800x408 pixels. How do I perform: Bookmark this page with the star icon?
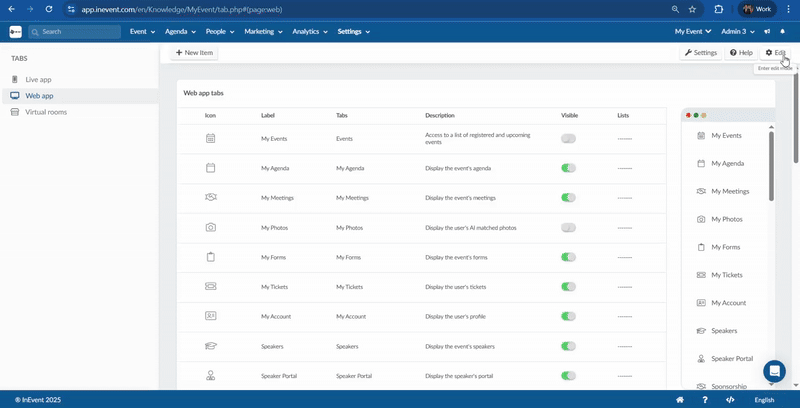(692, 9)
